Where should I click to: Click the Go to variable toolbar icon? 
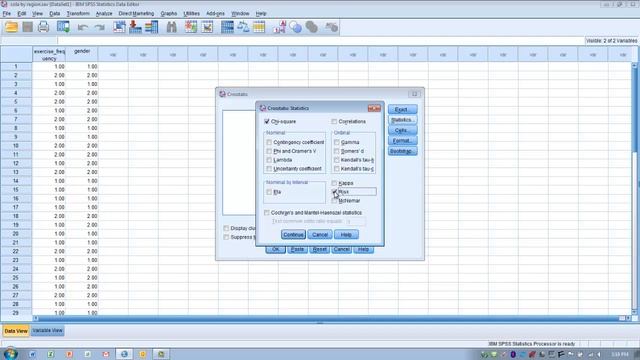click(135, 27)
